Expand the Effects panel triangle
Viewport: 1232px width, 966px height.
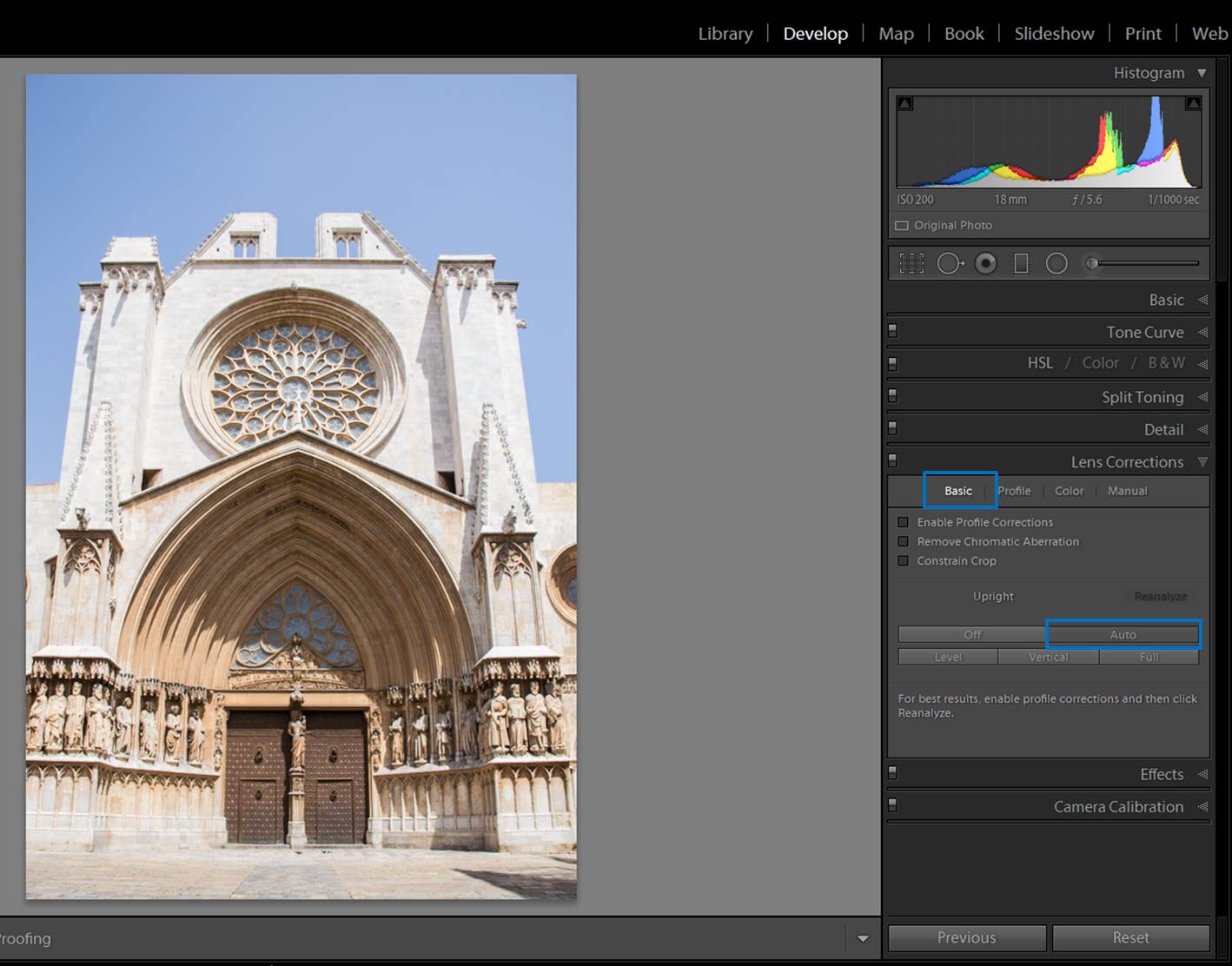click(1202, 774)
